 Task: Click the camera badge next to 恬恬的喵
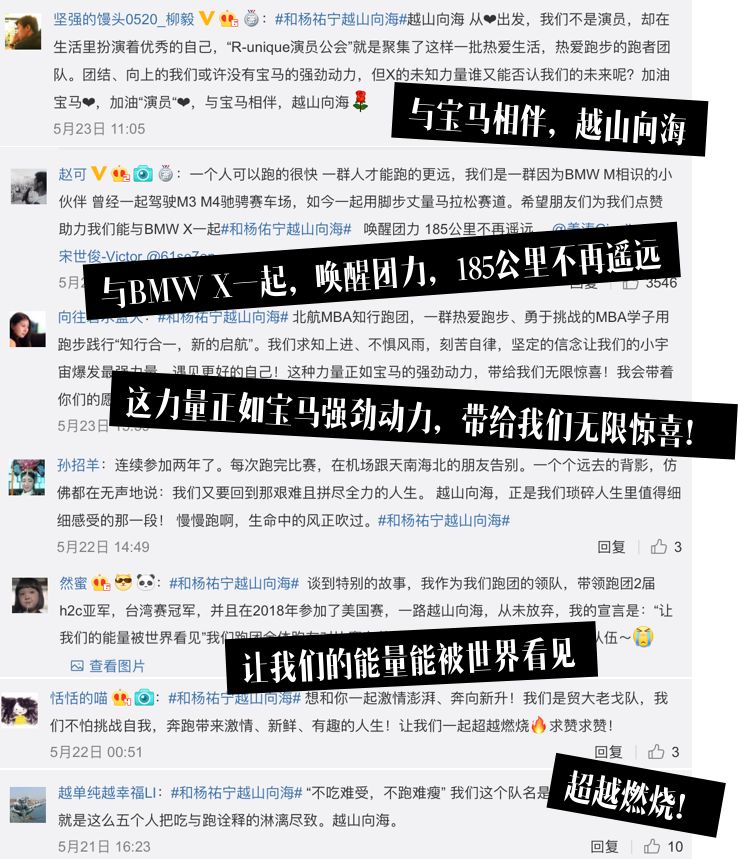[144, 697]
